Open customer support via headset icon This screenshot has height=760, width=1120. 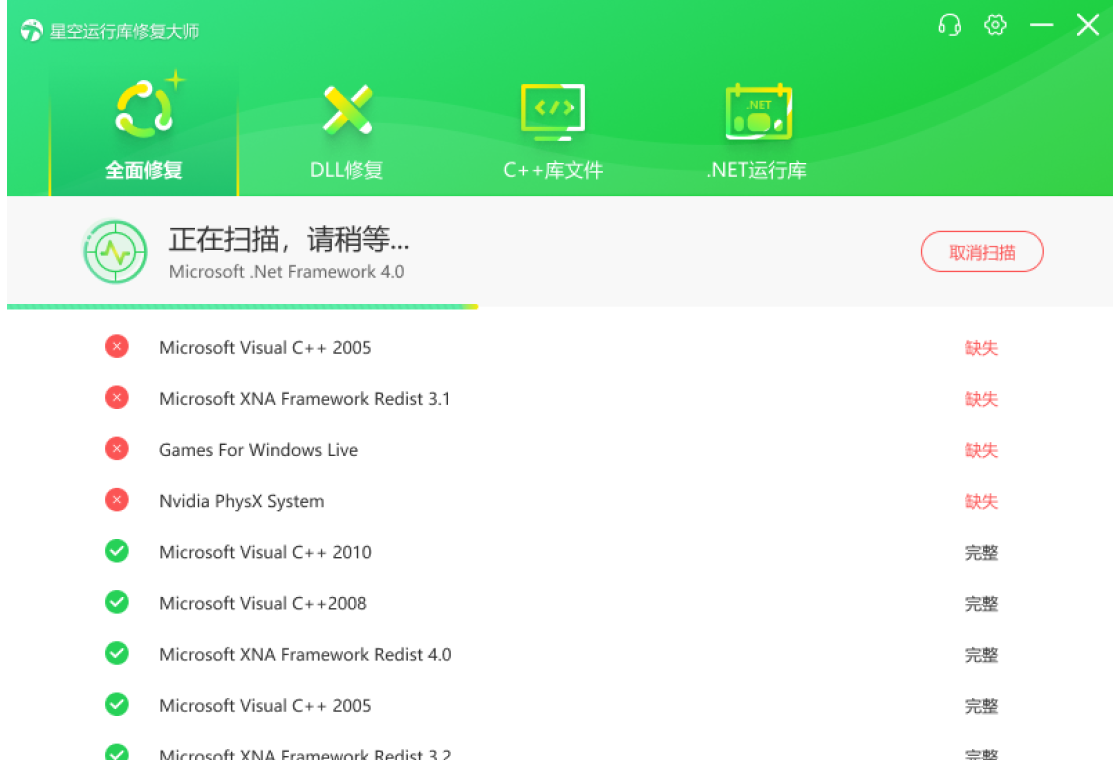[949, 26]
